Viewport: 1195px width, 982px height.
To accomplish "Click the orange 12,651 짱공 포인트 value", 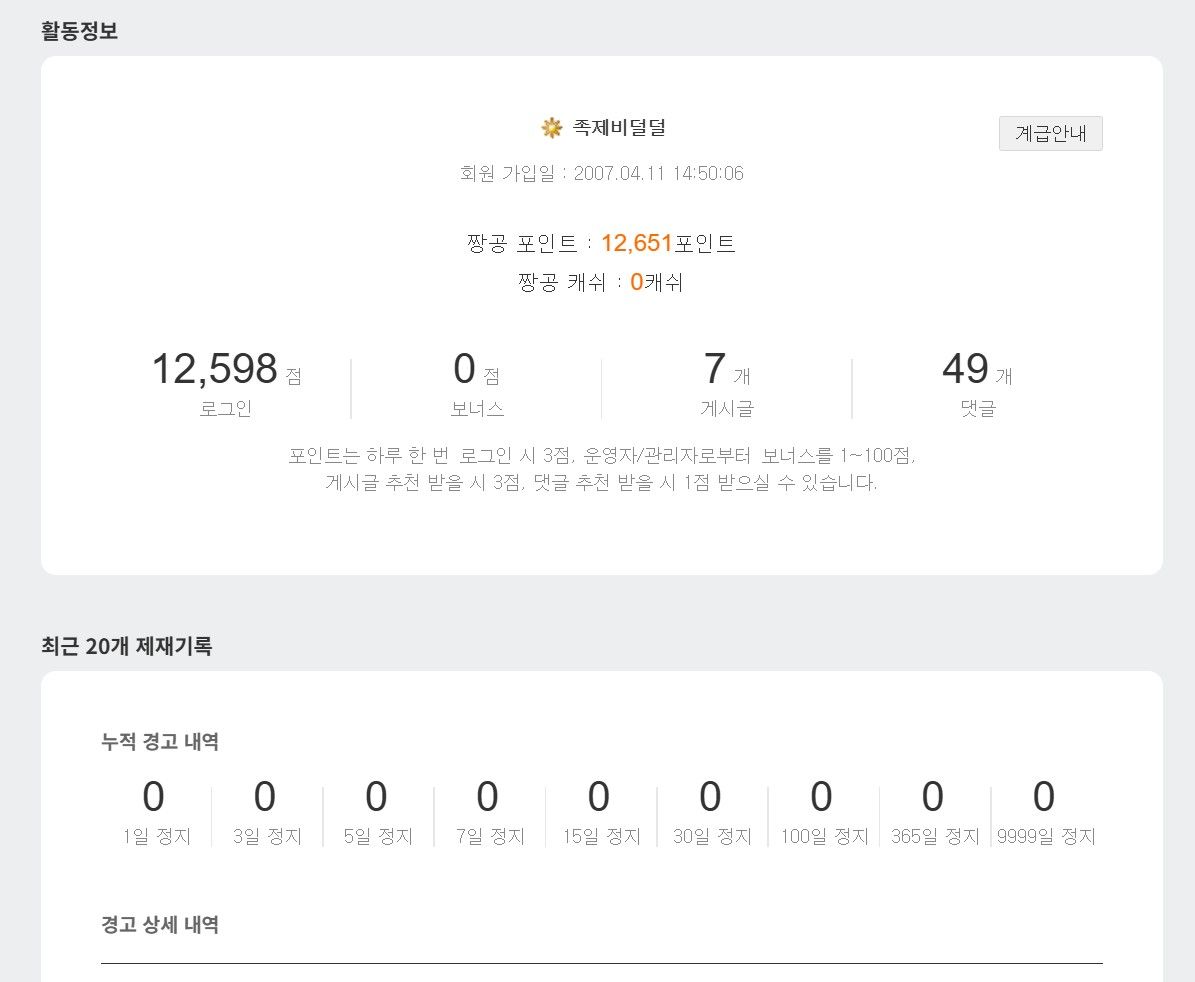I will coord(637,243).
